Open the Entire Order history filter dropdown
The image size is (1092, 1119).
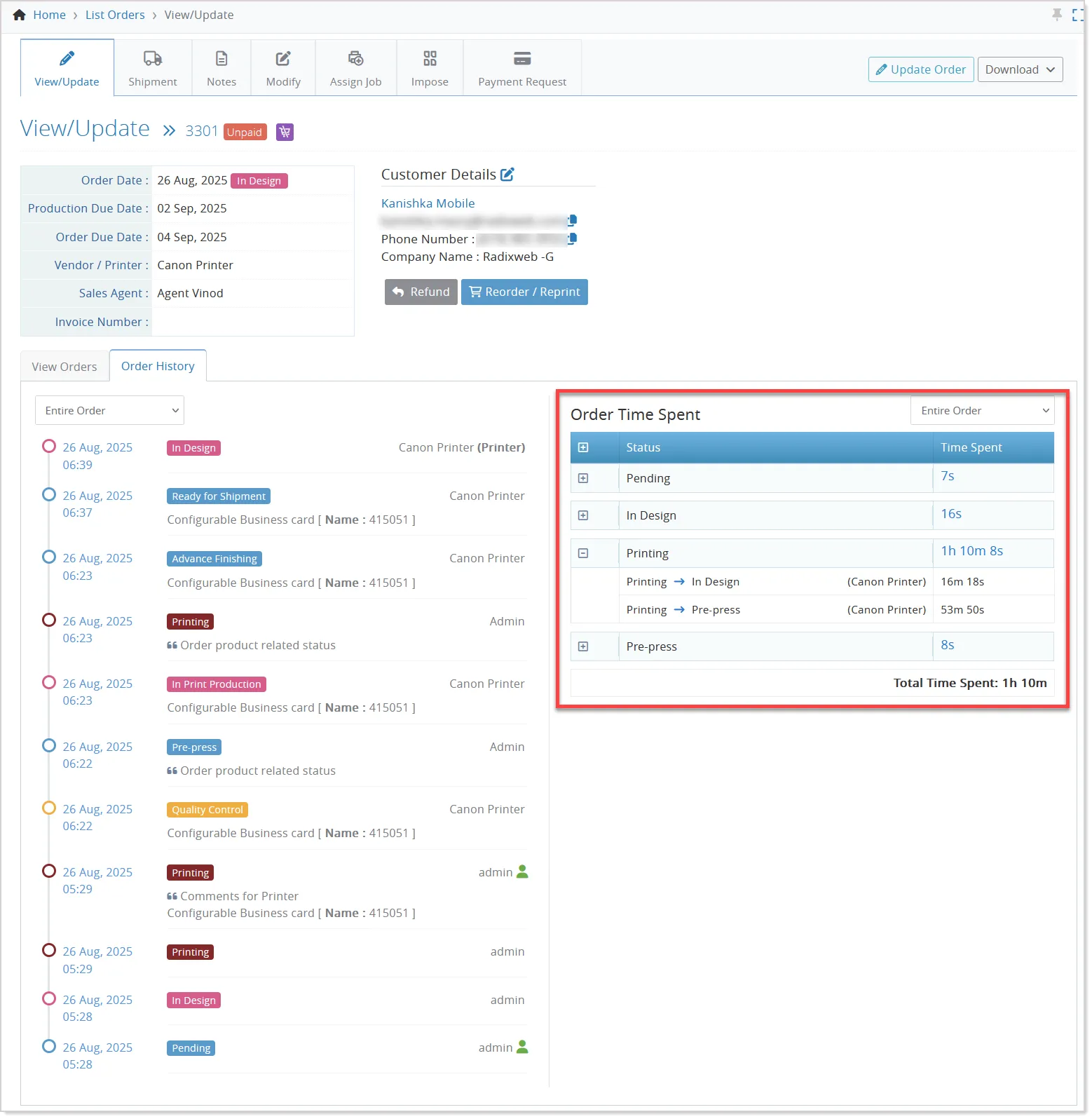click(x=109, y=411)
